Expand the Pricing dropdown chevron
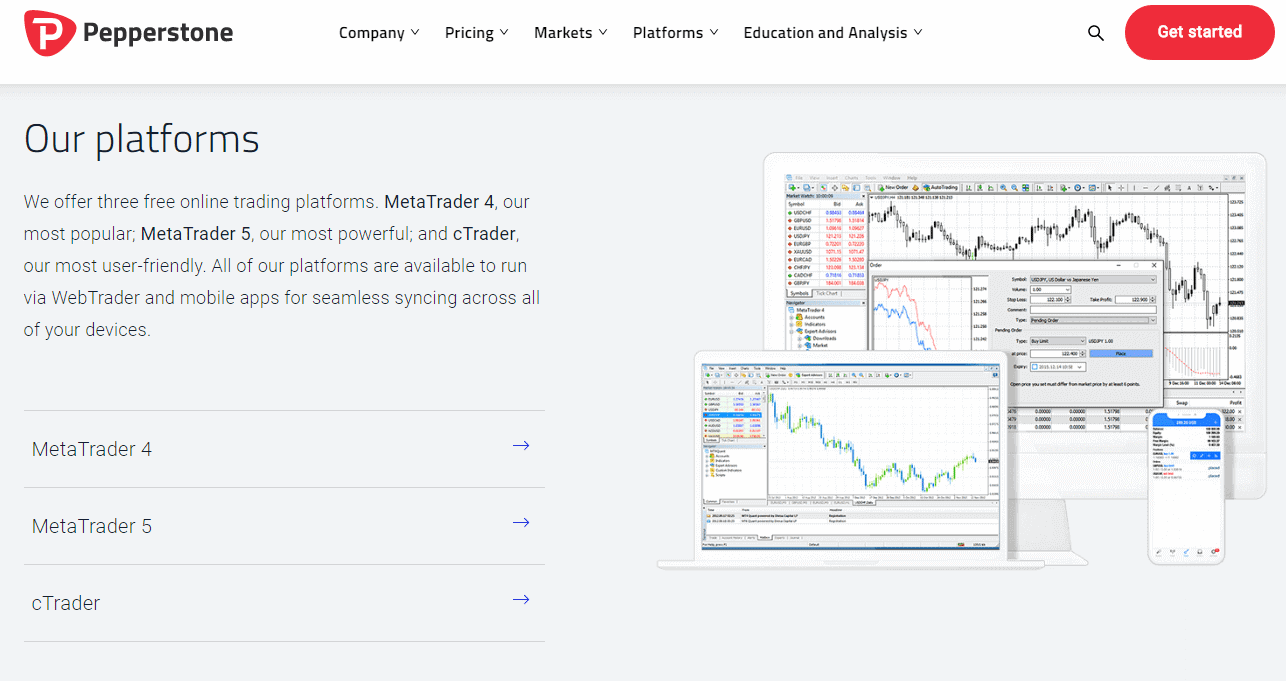The image size is (1286, 681). [x=505, y=32]
